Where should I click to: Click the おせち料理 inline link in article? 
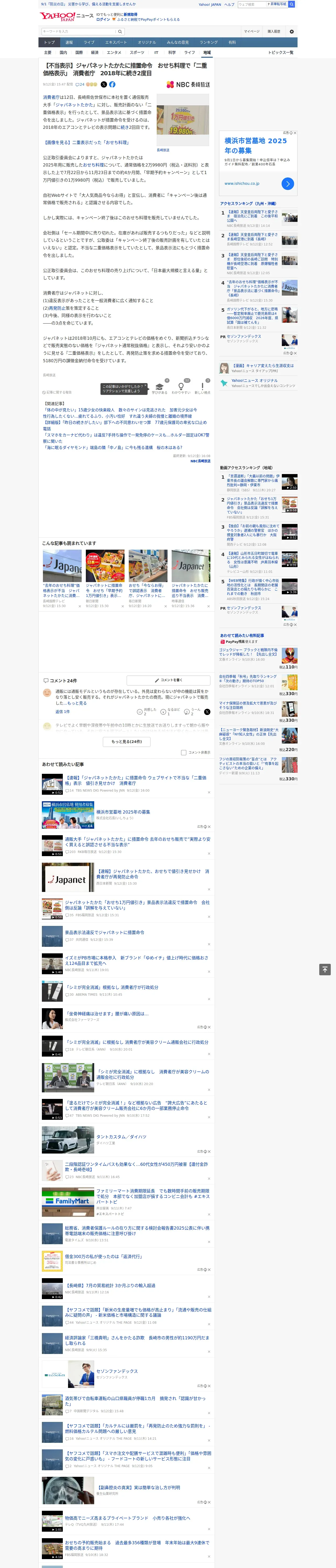(94, 165)
